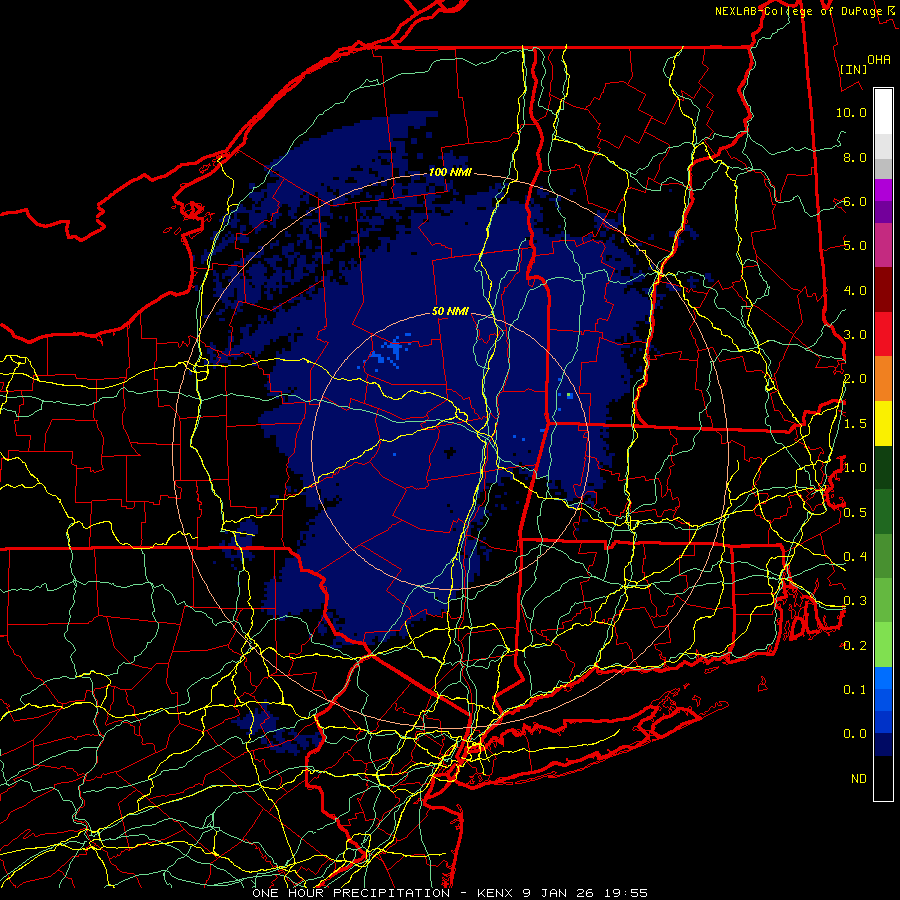Click the 1.5 legend value
Screen dimensions: 900x900
[855, 424]
